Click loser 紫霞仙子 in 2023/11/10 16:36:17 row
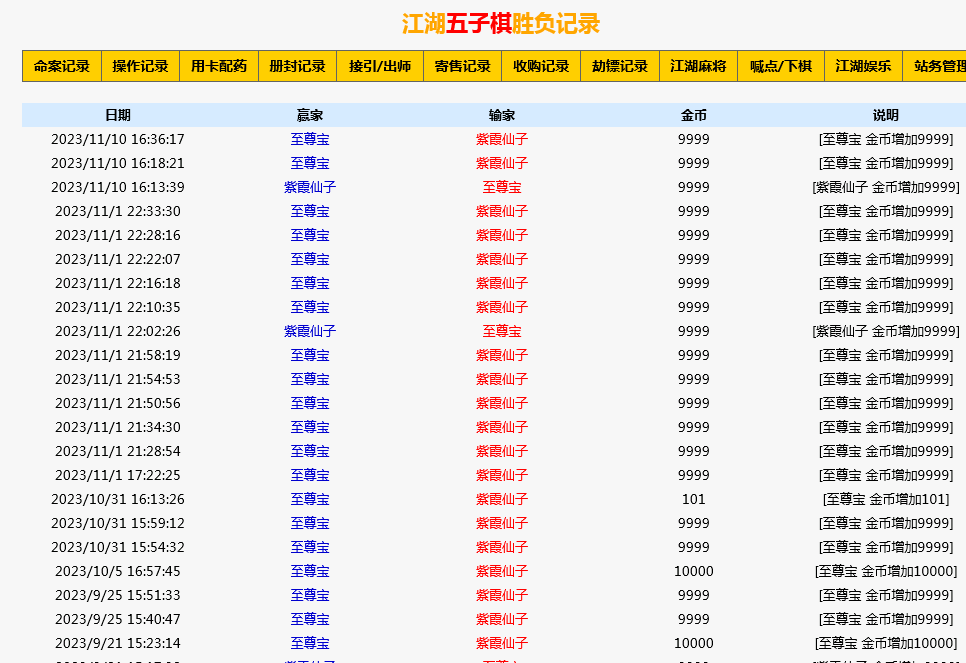Viewport: 966px width, 663px height. [501, 139]
